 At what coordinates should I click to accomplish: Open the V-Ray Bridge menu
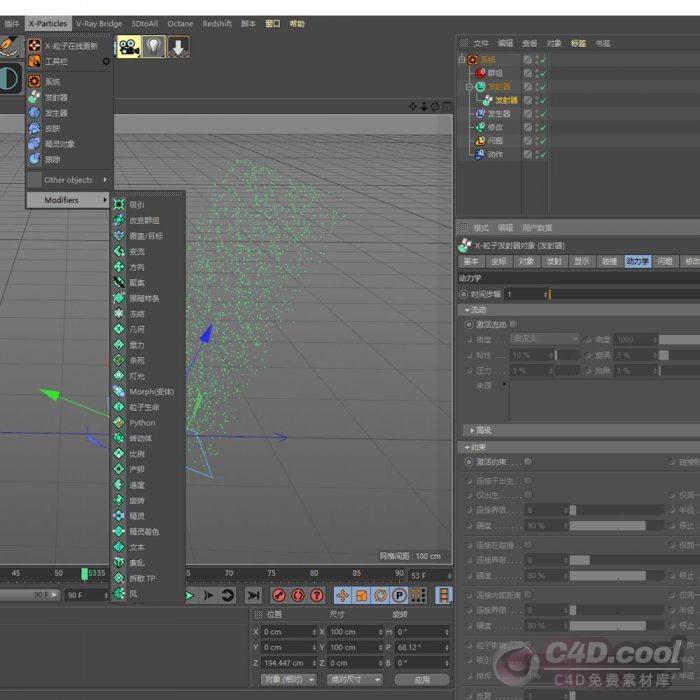[99, 23]
